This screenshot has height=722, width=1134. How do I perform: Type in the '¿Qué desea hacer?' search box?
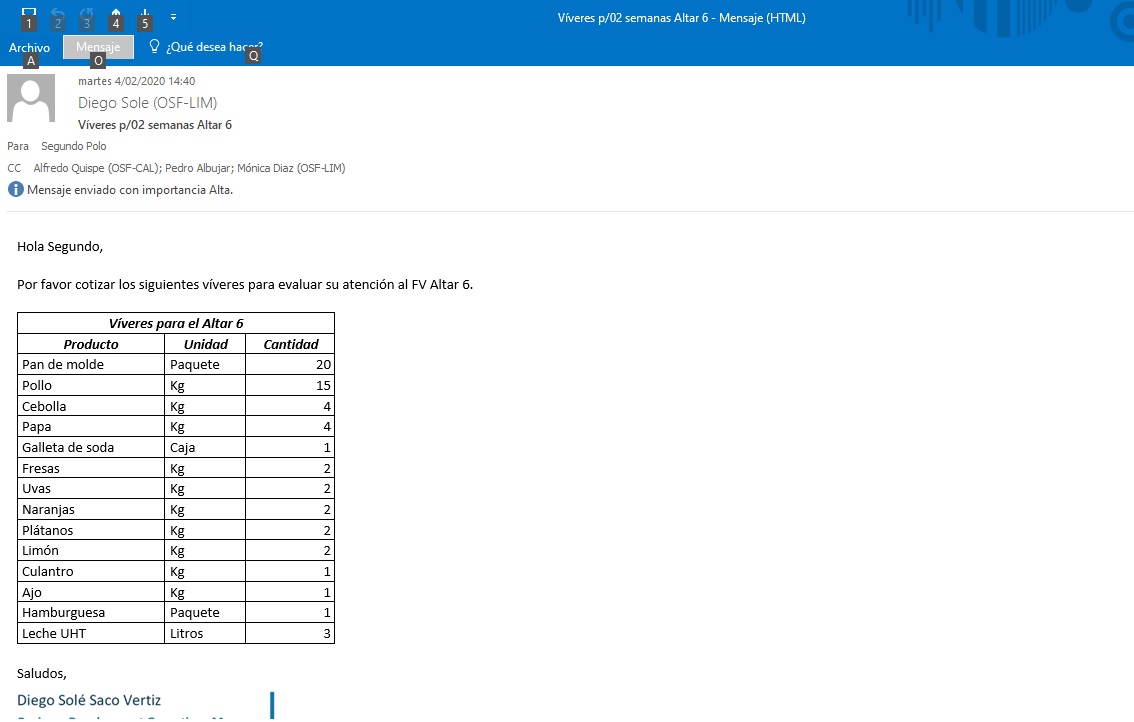214,47
